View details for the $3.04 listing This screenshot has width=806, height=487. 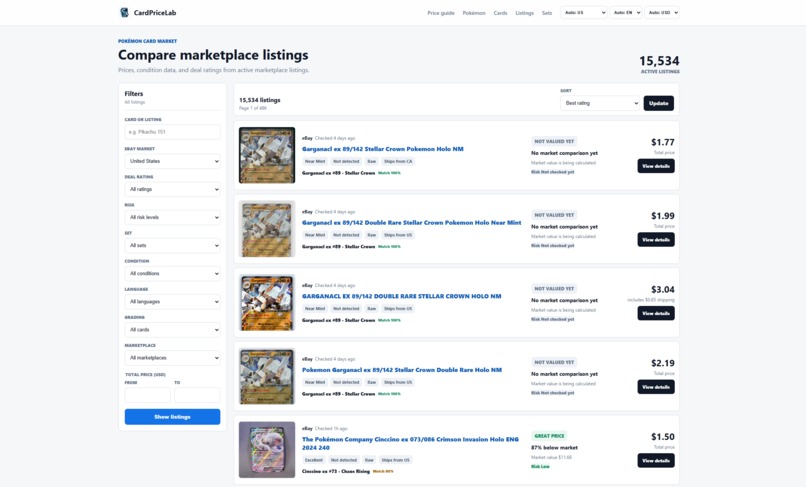coord(656,313)
